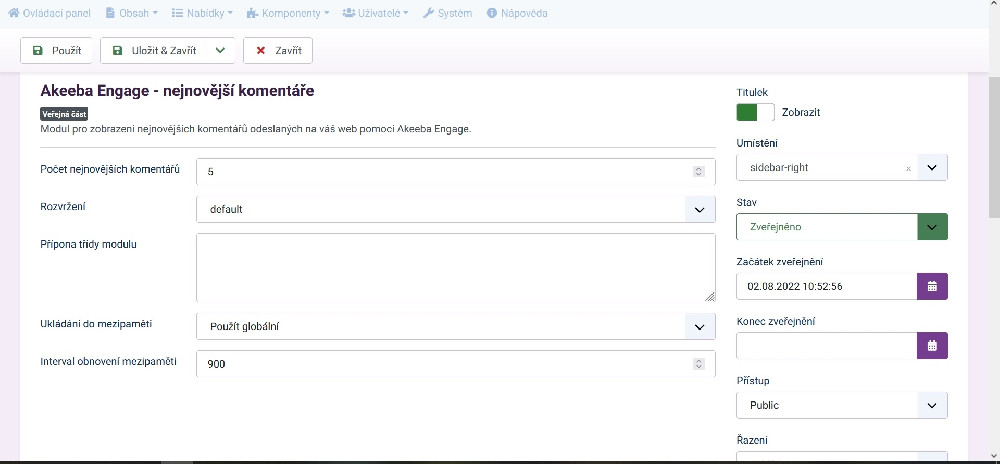
Task: Click the Nápověda help menu icon
Action: [x=492, y=14]
